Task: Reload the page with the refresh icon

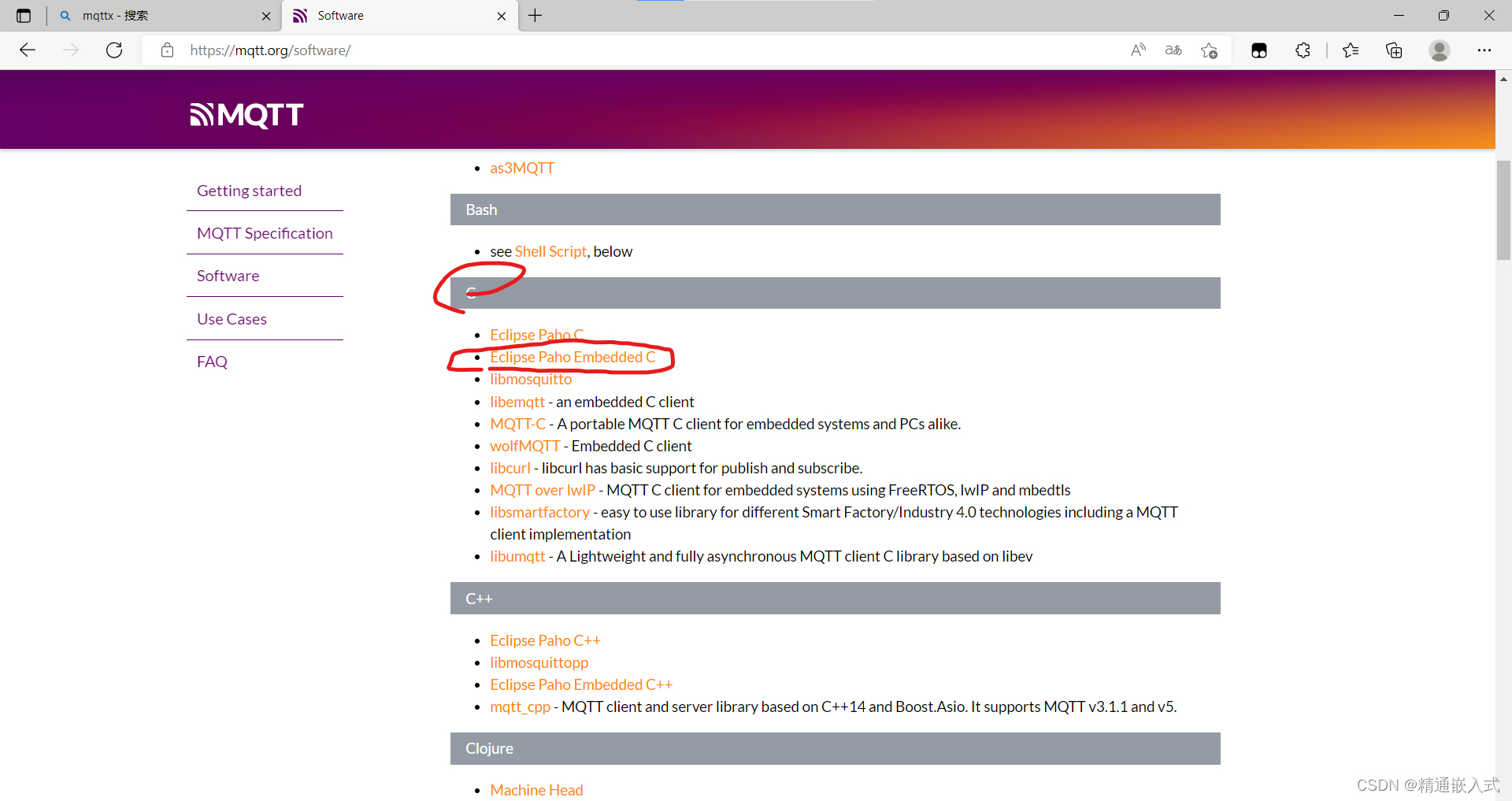Action: 114,50
